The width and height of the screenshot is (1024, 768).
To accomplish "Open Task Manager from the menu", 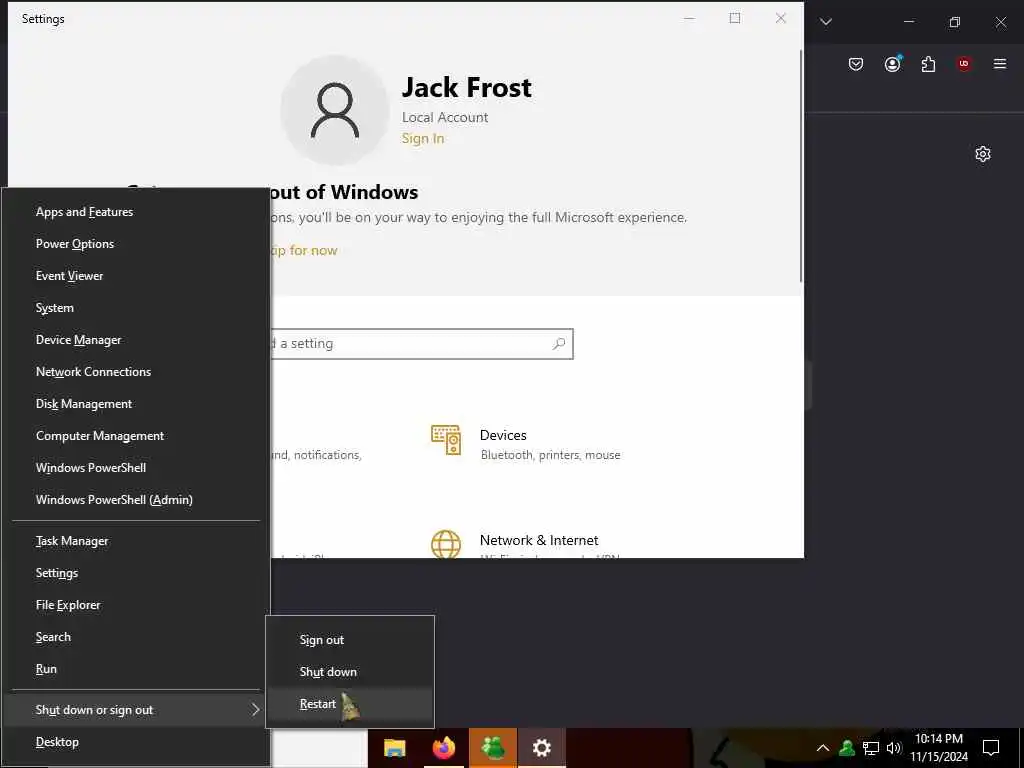I will point(136,541).
